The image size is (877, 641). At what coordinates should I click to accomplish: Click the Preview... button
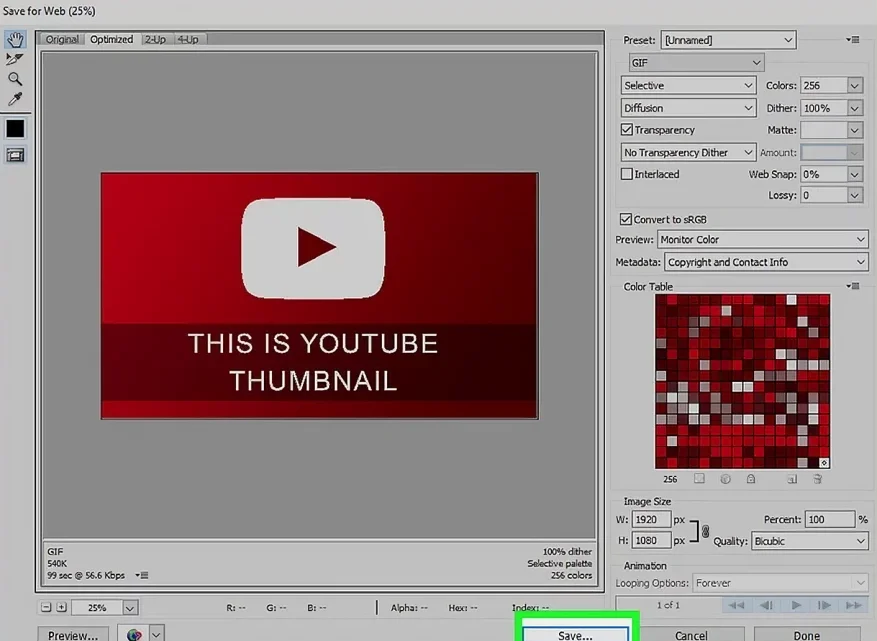click(73, 635)
